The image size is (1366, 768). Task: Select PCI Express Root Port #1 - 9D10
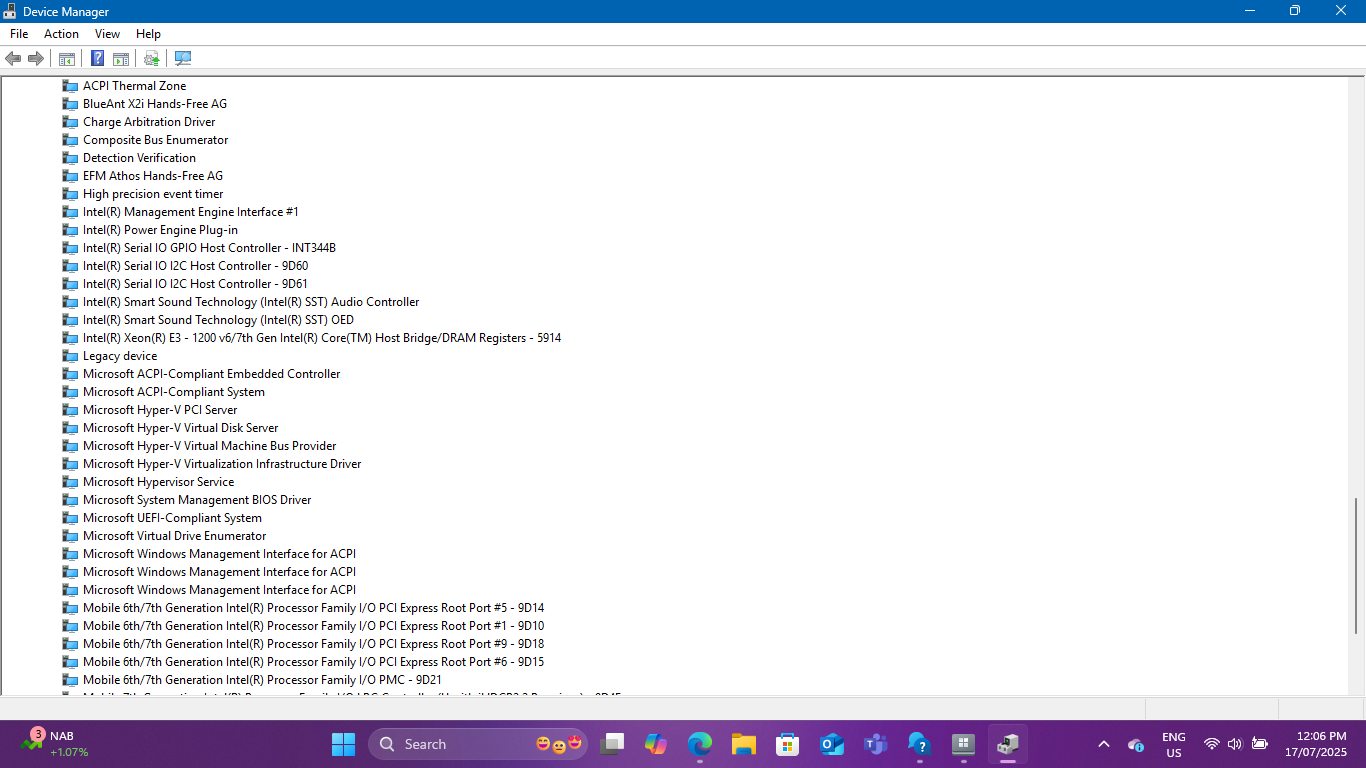tap(313, 626)
